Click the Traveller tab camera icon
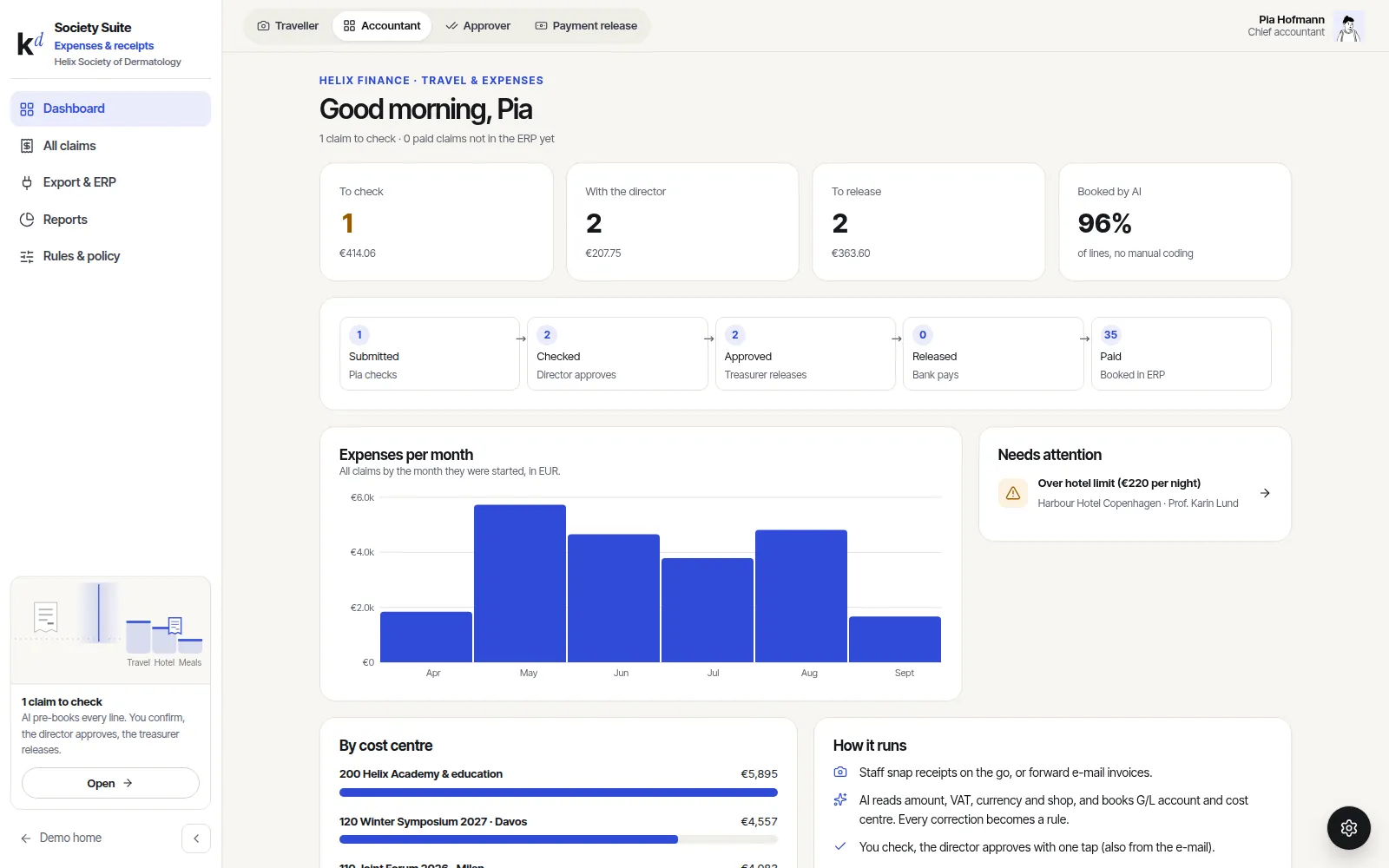This screenshot has height=868, width=1389. point(263,26)
